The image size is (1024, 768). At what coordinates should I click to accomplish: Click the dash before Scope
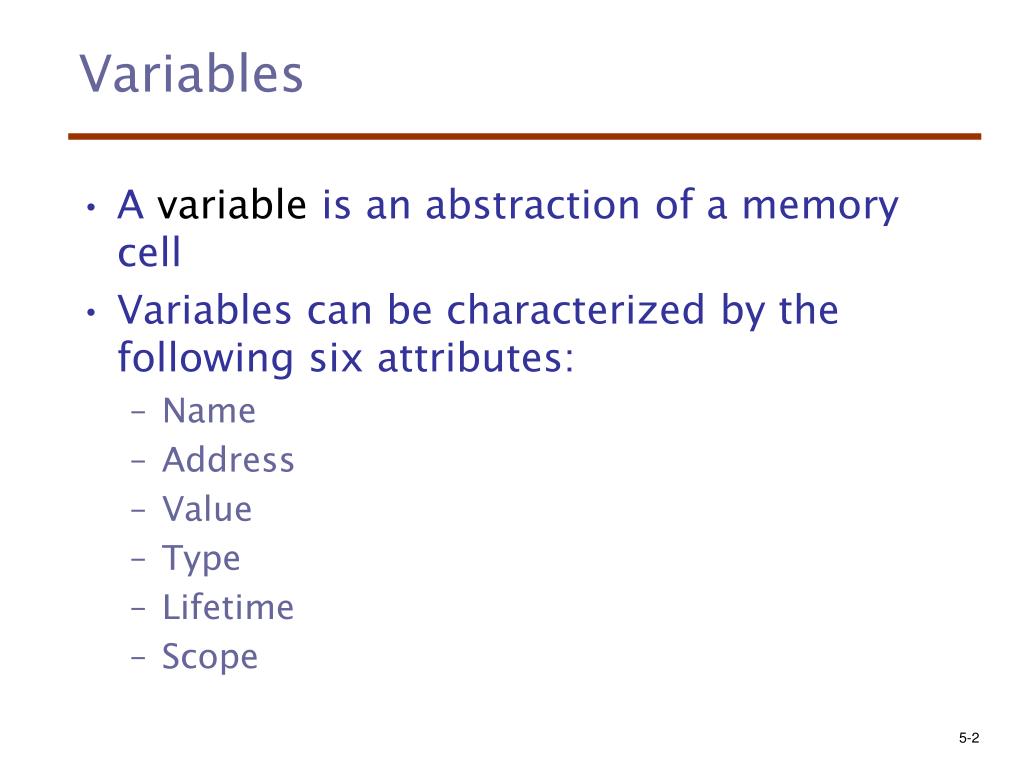point(138,658)
